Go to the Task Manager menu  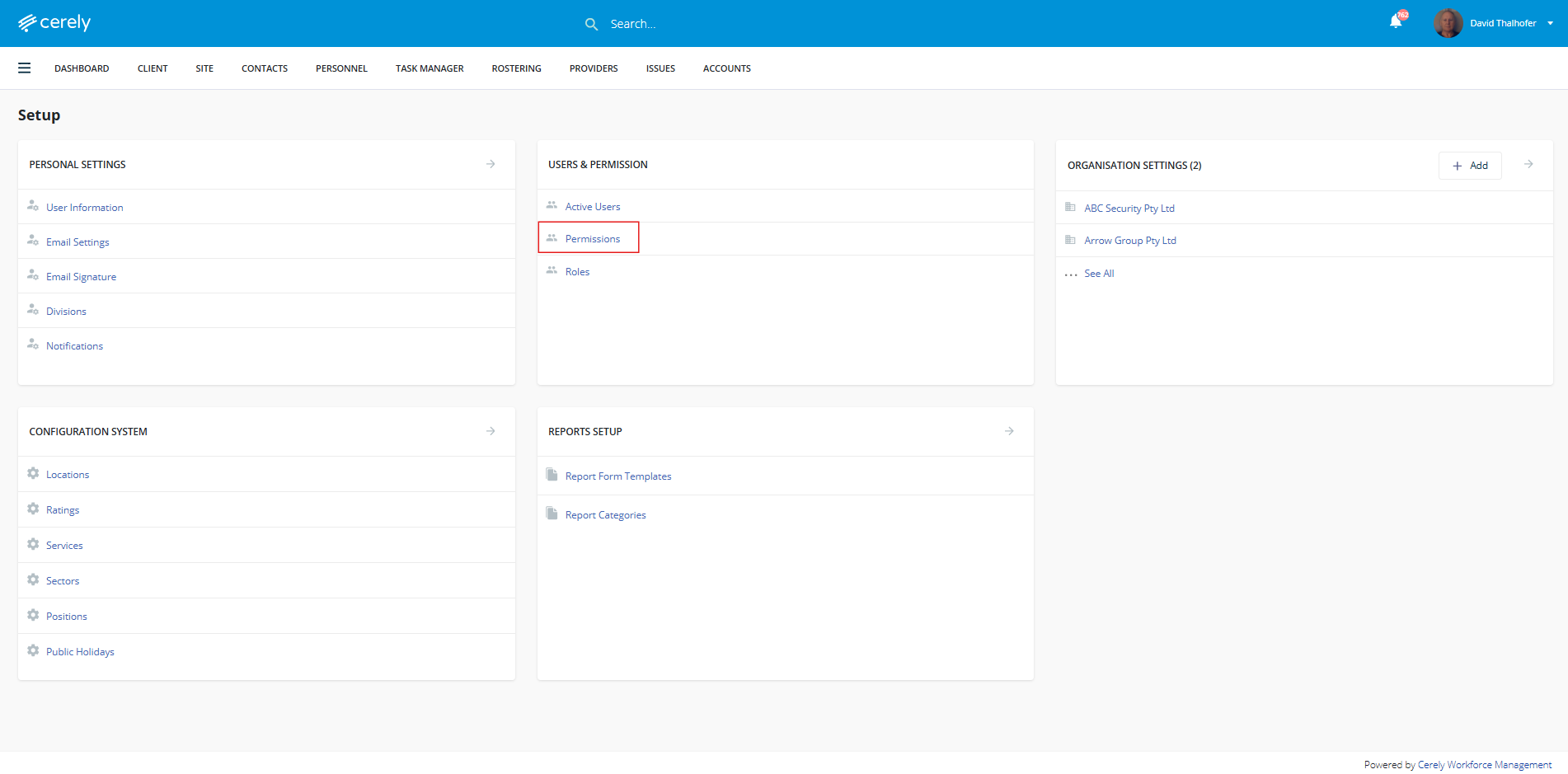[x=430, y=68]
